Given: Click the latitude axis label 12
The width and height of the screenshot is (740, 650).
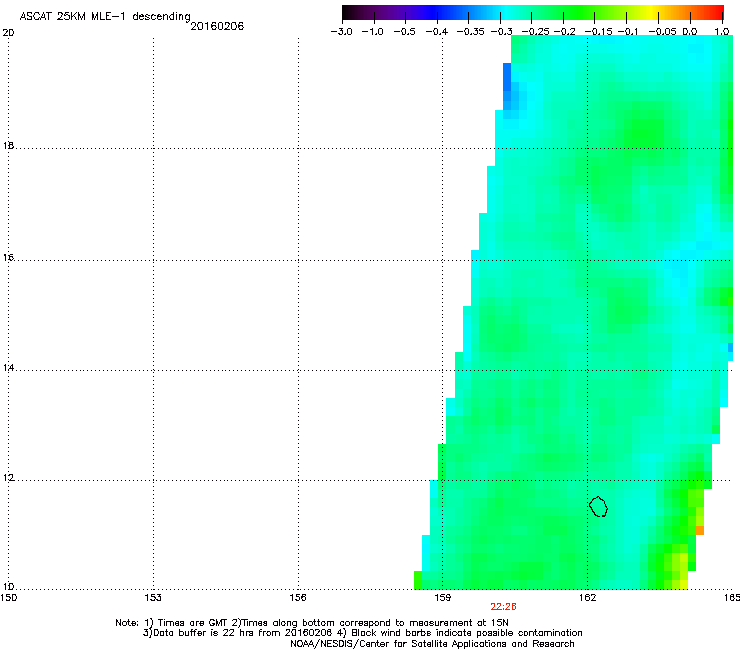Looking at the screenshot, I should click(8, 478).
